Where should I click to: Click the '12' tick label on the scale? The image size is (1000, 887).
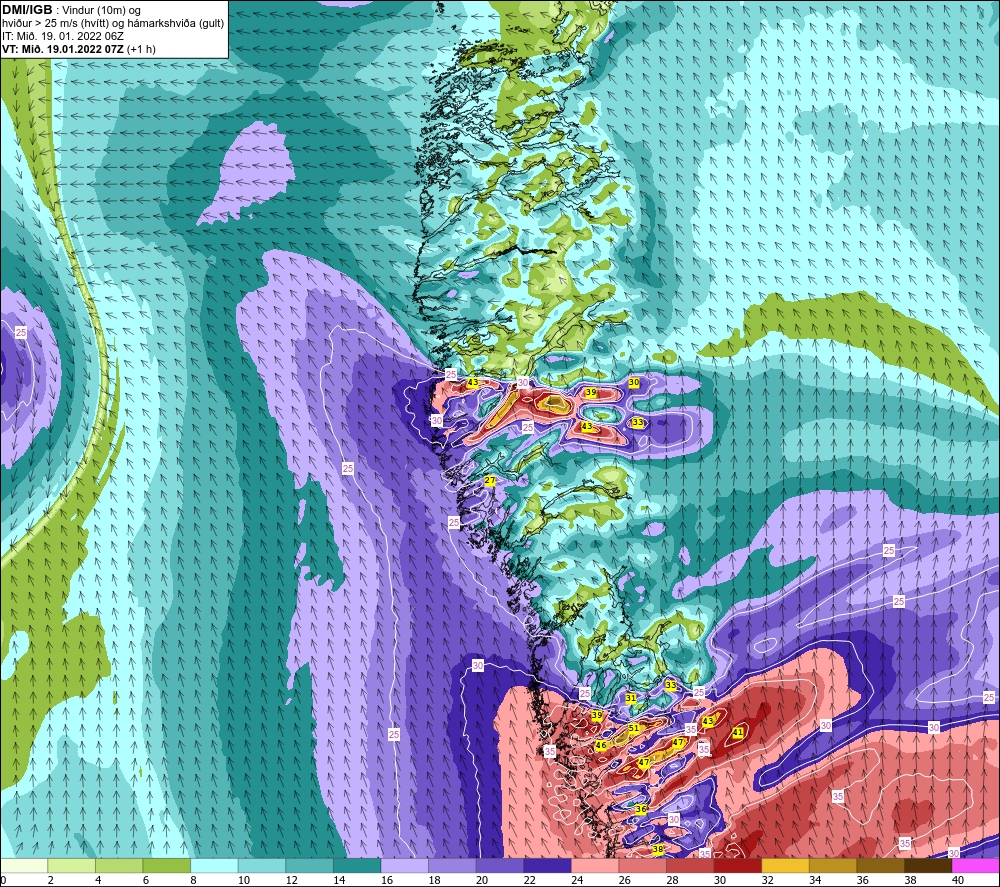pyautogui.click(x=291, y=880)
